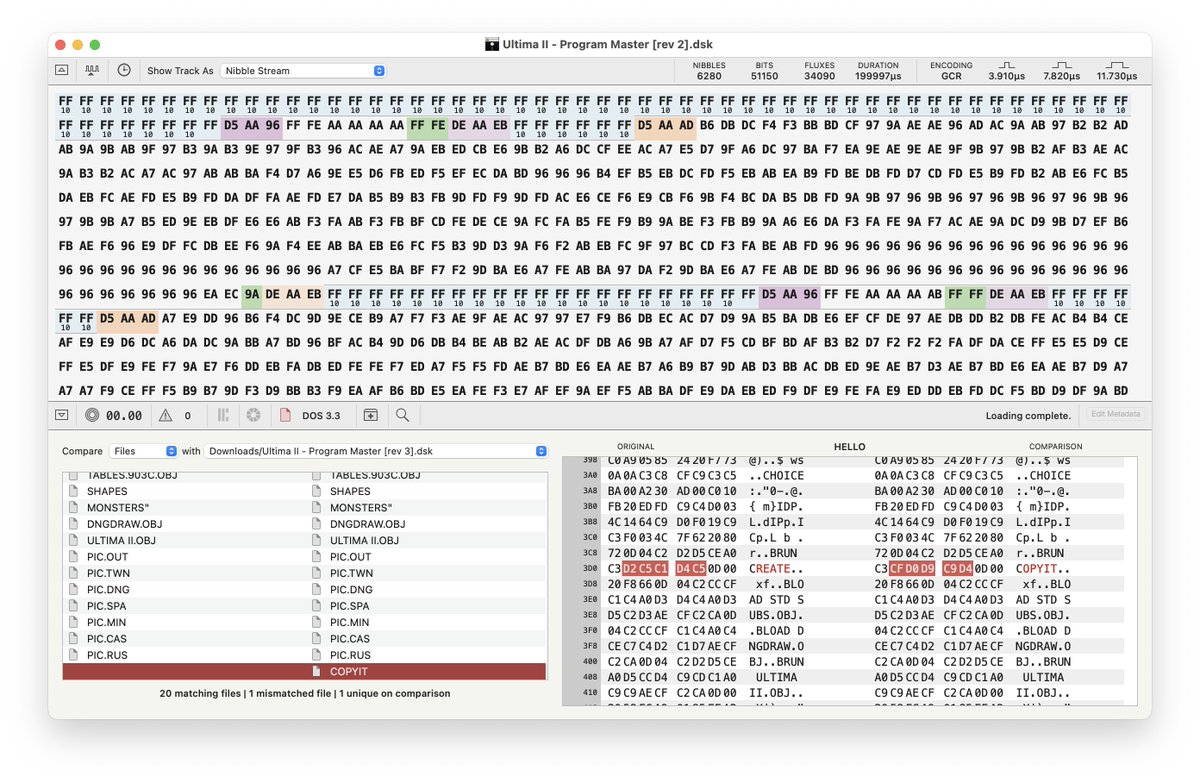Click the file icon beside original PIC.SPA

[x=73, y=606]
